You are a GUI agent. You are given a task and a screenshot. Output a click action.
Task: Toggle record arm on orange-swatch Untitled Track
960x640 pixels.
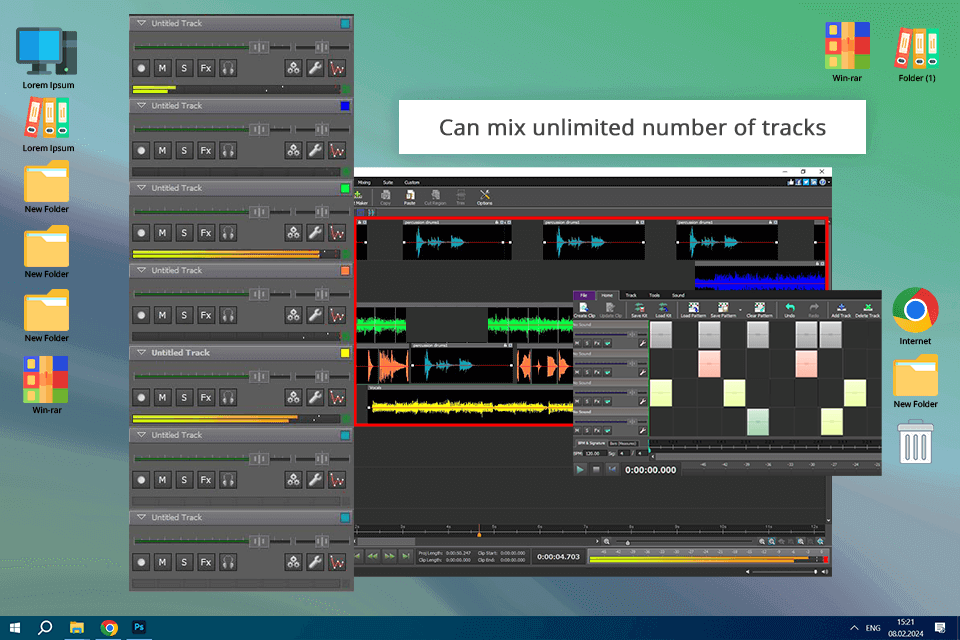pyautogui.click(x=141, y=315)
